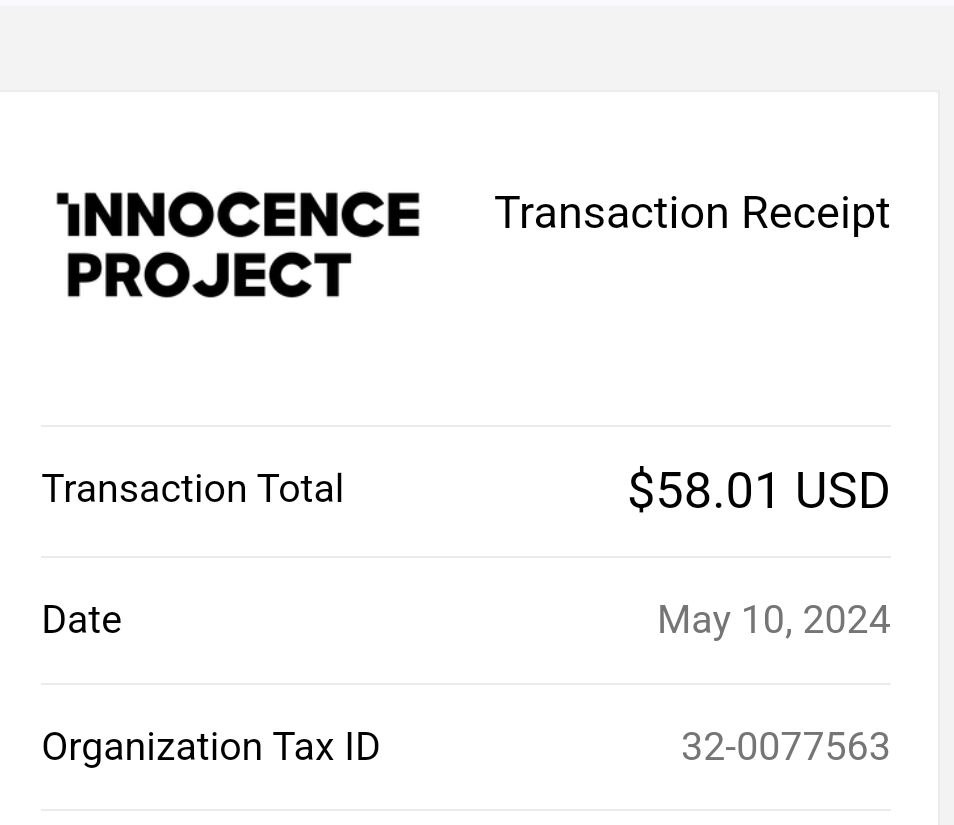Click the May 10, 2024 date value
The width and height of the screenshot is (954, 825).
point(774,620)
